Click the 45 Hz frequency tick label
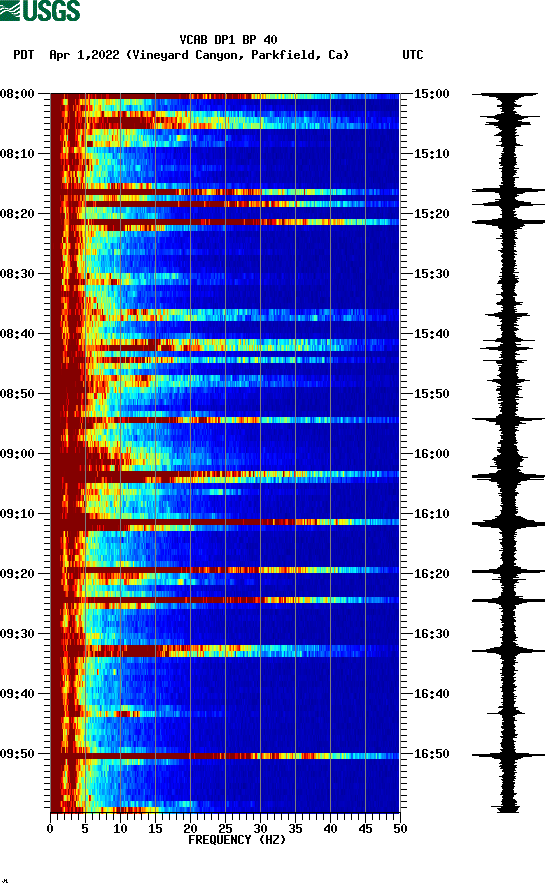The height and width of the screenshot is (892, 552). click(365, 829)
